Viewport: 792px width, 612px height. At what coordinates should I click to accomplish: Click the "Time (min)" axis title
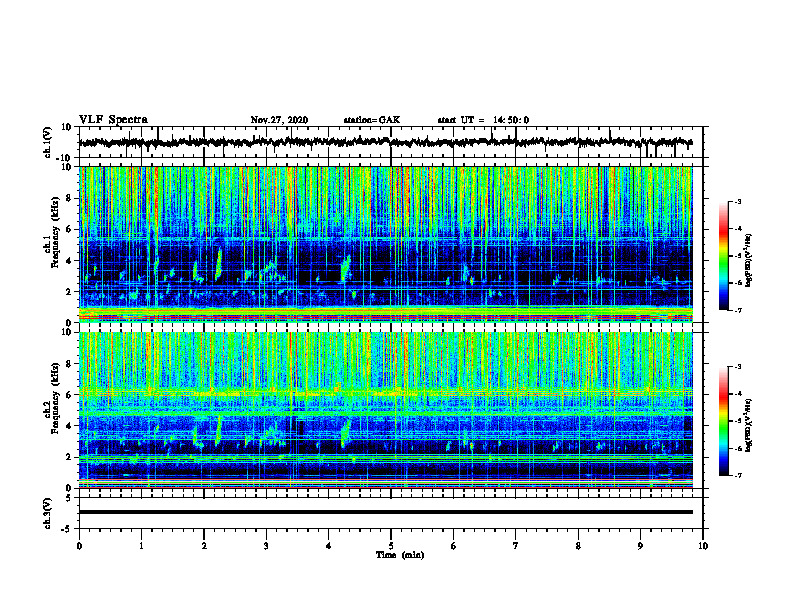pos(400,555)
